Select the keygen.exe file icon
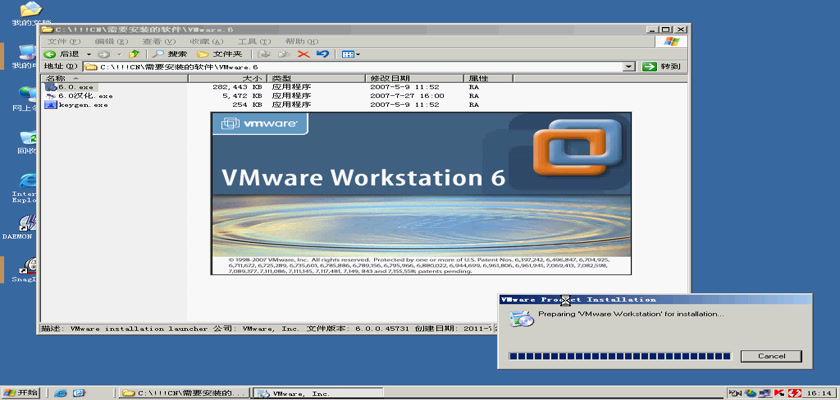 pos(51,105)
